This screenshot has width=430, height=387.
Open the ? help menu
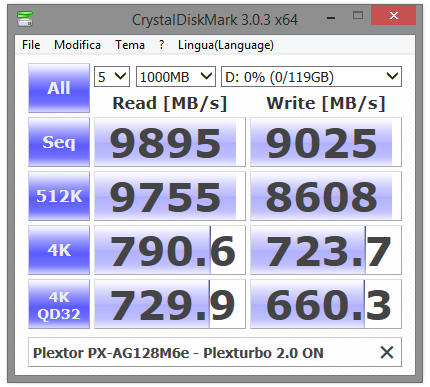pyautogui.click(x=162, y=45)
